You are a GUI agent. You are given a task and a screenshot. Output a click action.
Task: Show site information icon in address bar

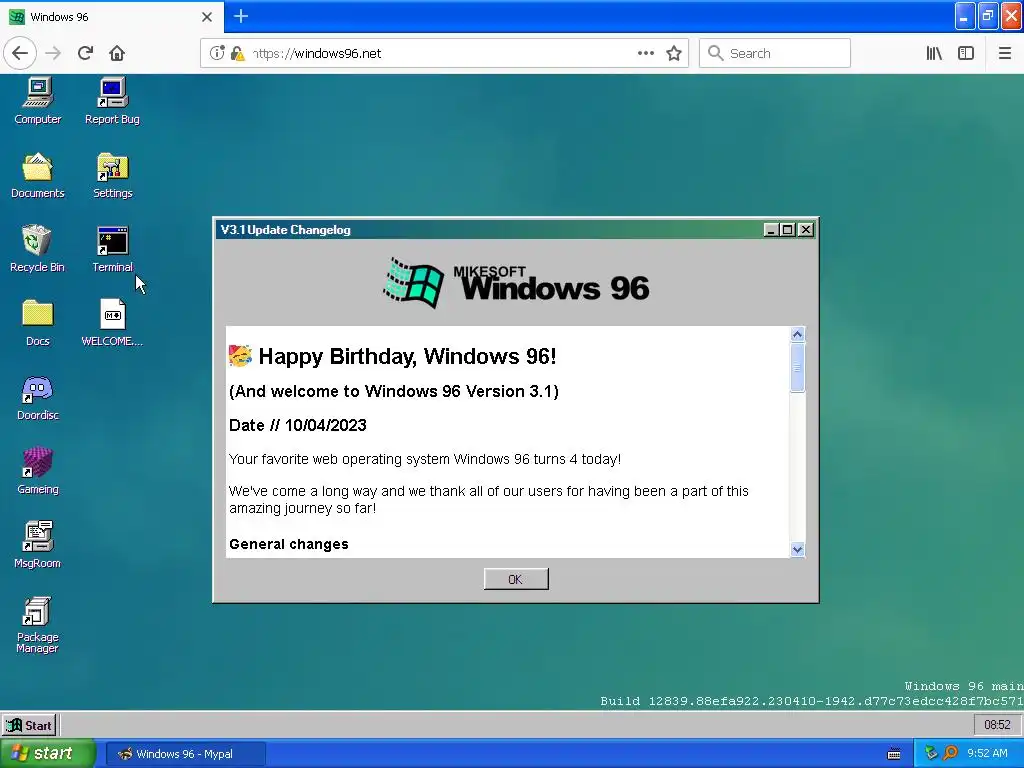tap(217, 53)
